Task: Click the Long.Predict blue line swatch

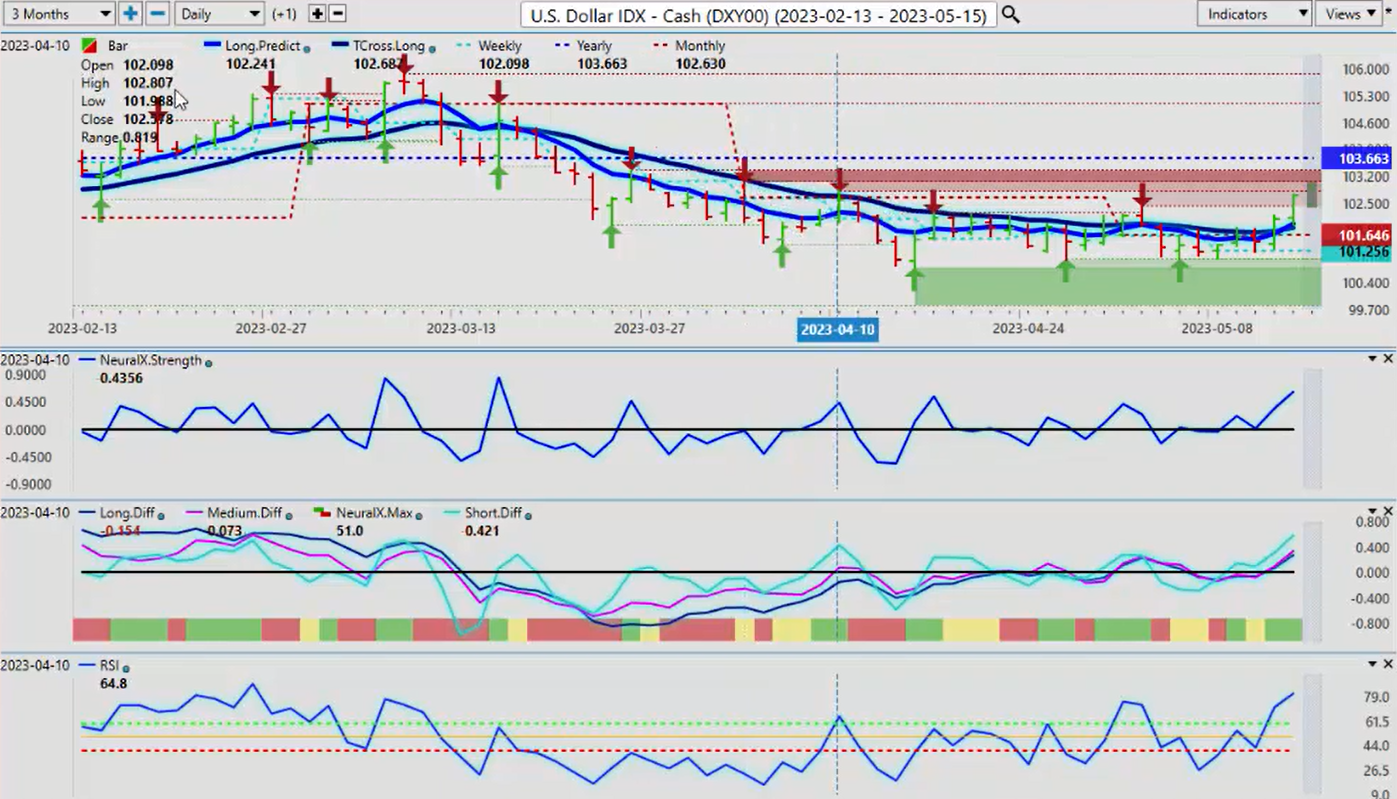Action: 213,46
